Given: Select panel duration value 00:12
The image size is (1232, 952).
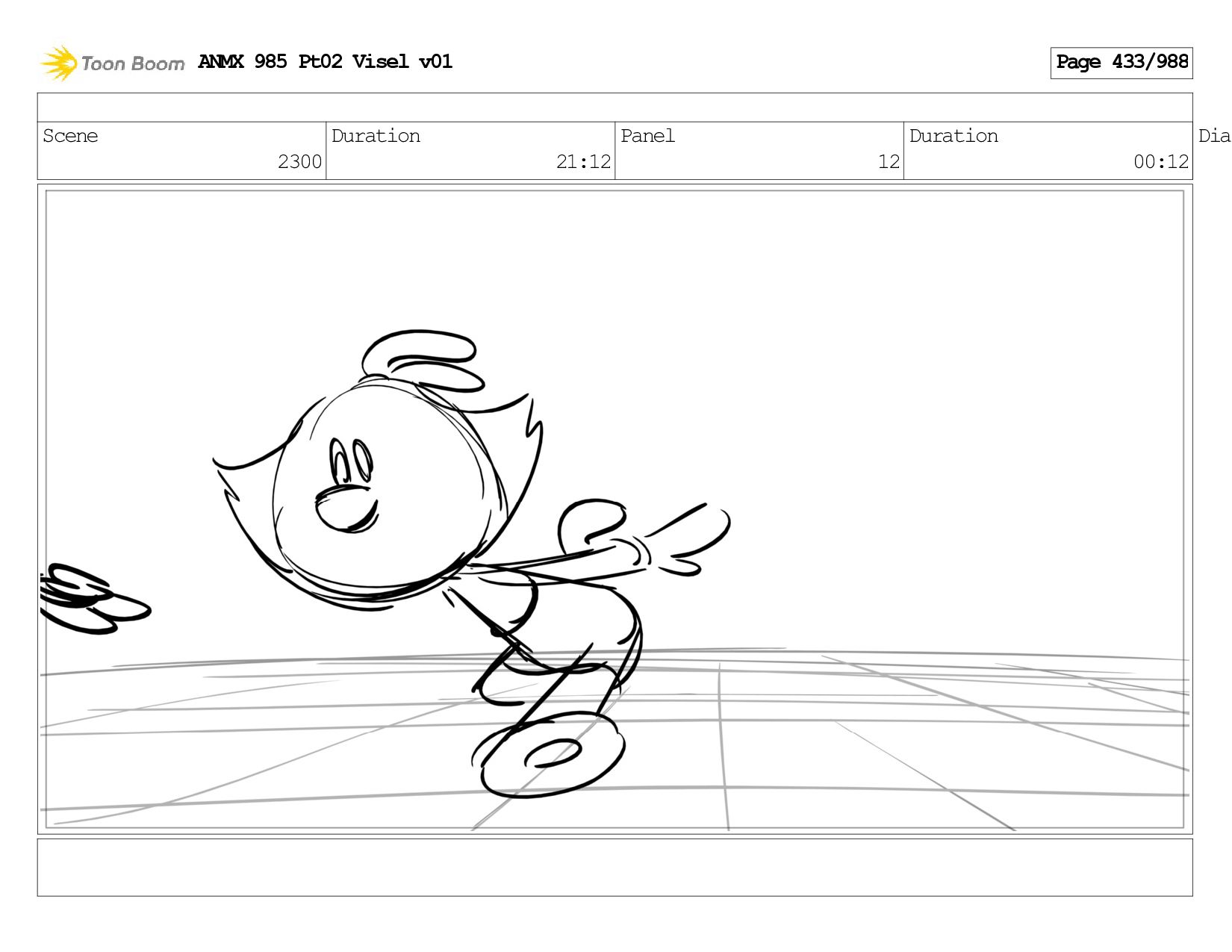Looking at the screenshot, I should pos(1161,162).
